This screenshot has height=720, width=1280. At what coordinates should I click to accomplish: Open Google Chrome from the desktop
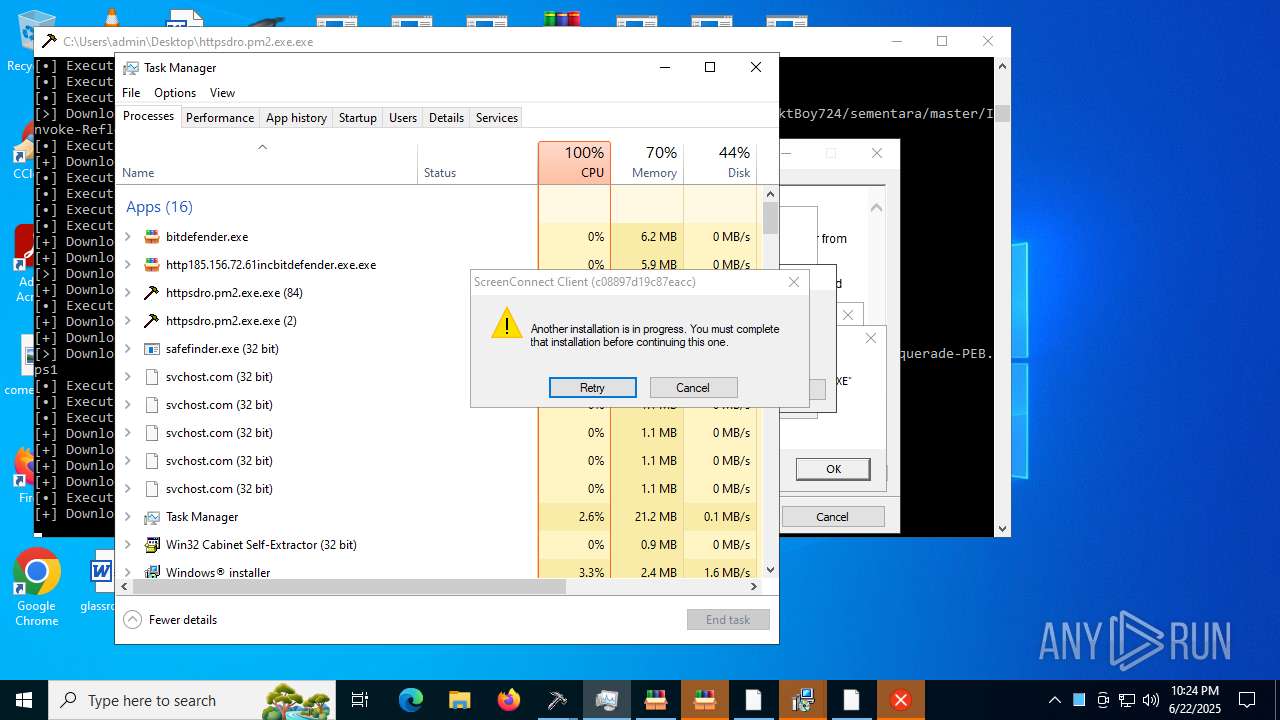[x=37, y=587]
